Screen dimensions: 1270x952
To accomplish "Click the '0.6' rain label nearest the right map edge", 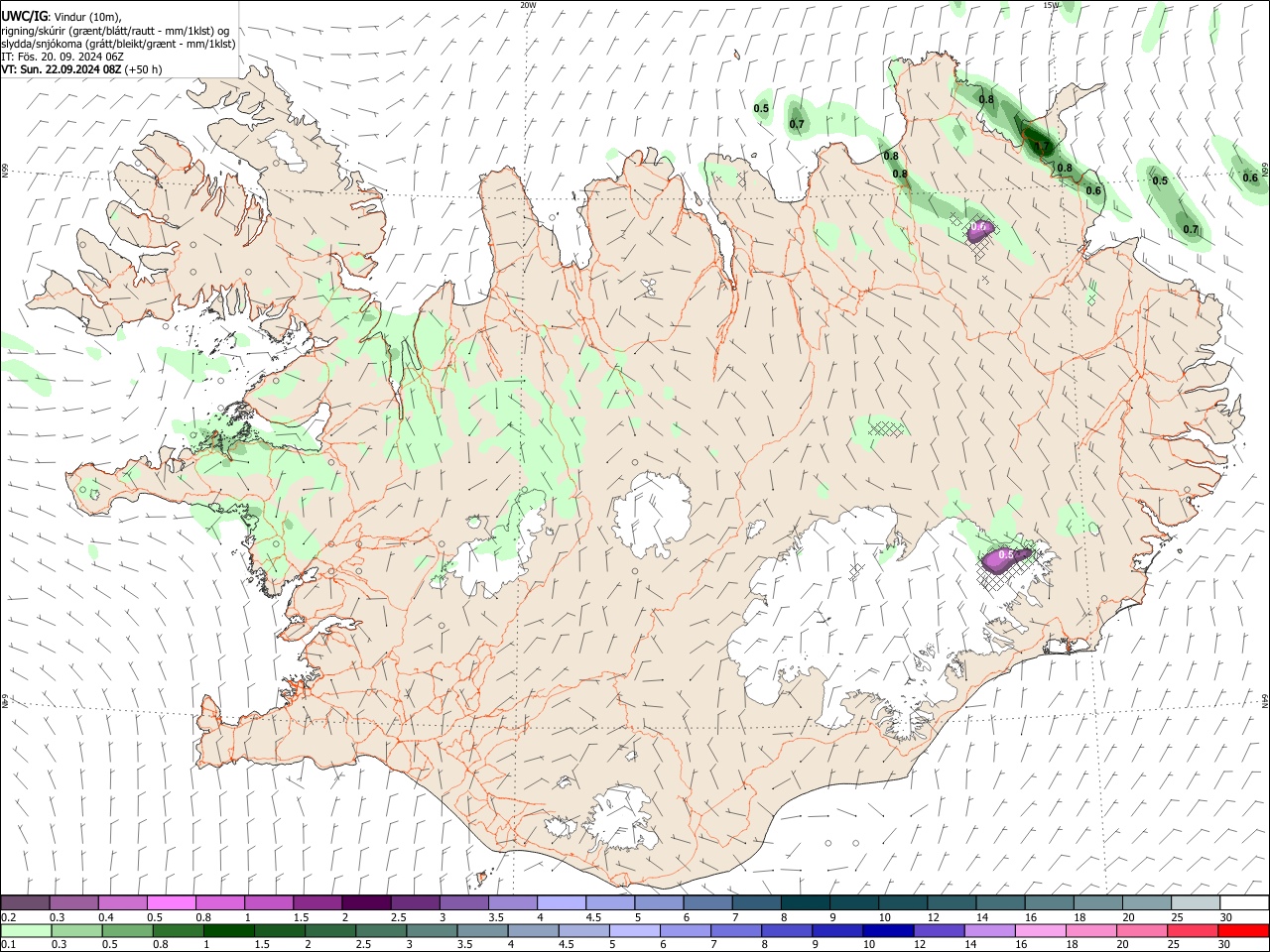I will [1250, 178].
